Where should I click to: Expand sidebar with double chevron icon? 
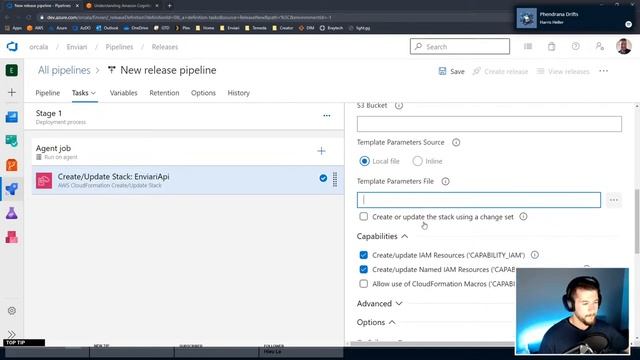(x=12, y=334)
